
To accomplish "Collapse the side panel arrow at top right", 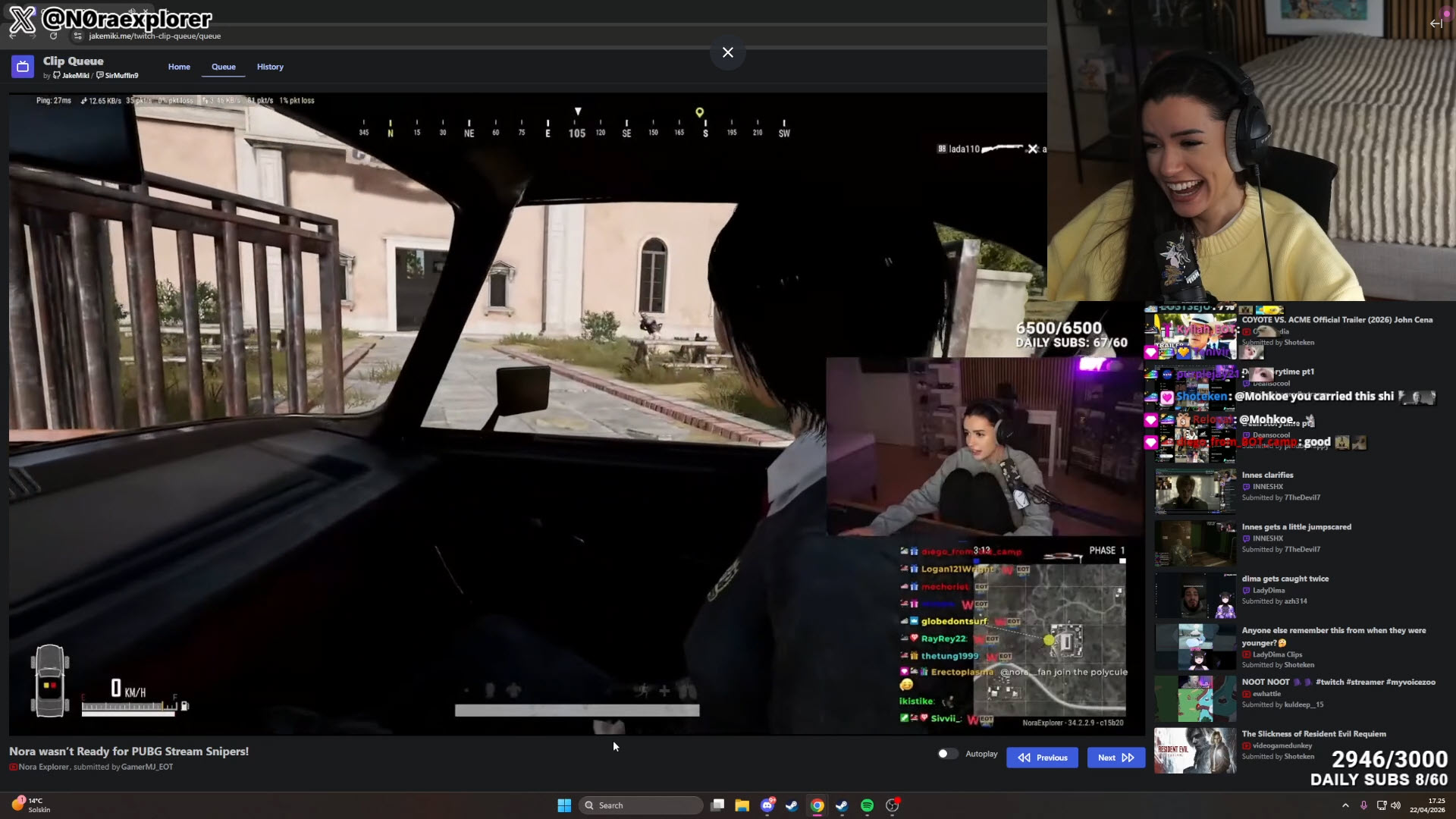I will coord(1436,24).
